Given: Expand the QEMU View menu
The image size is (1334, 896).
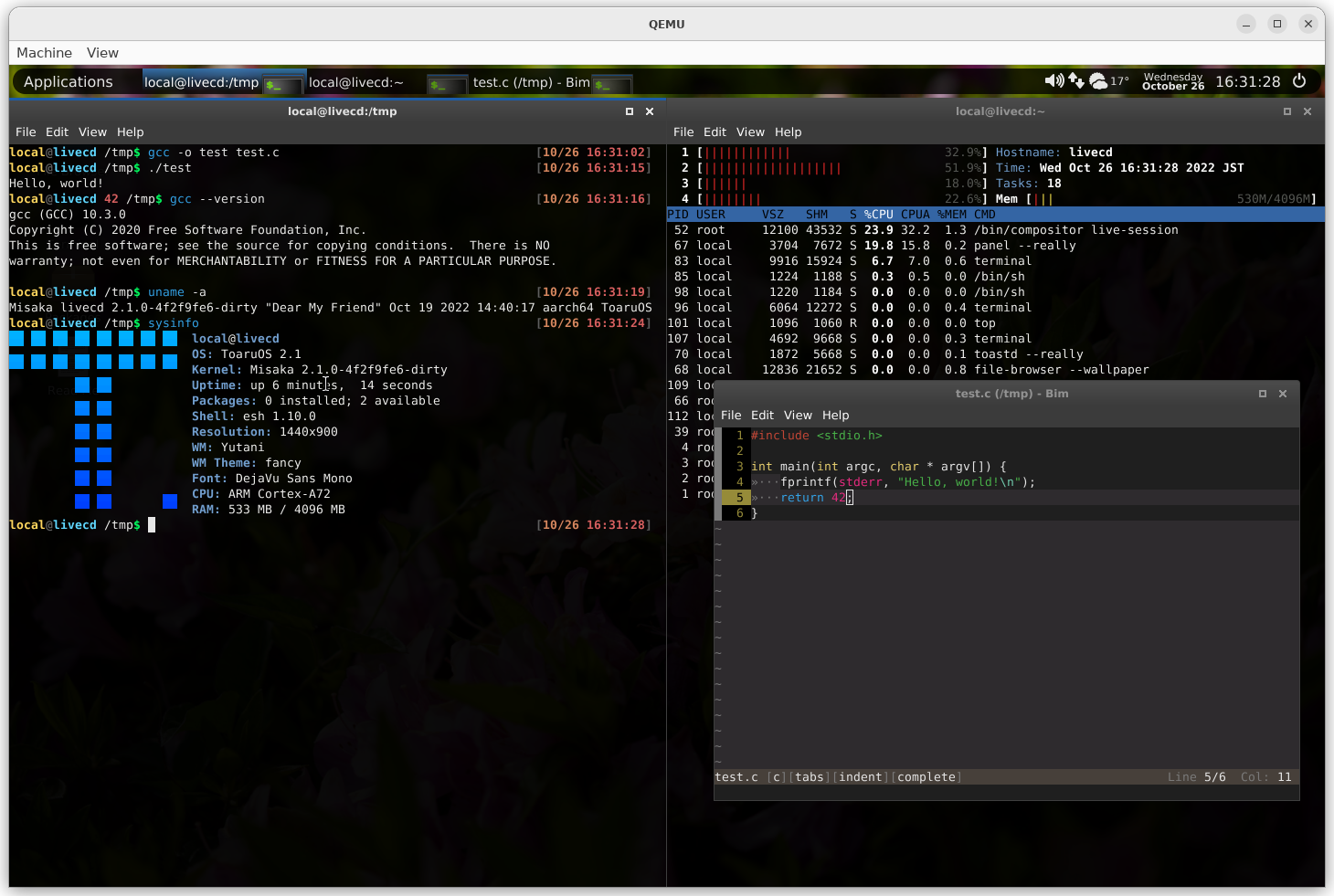Looking at the screenshot, I should (x=102, y=53).
